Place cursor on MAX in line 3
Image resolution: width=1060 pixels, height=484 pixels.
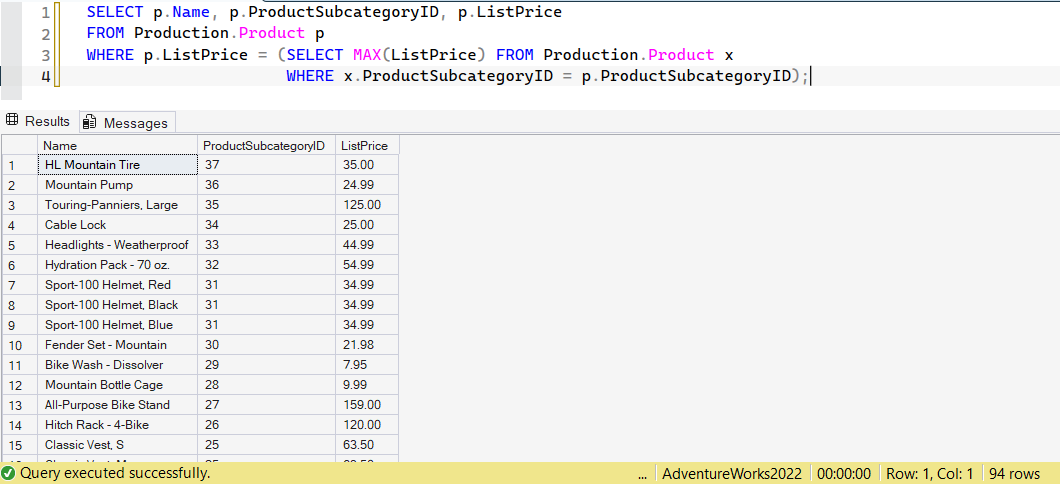tap(366, 55)
